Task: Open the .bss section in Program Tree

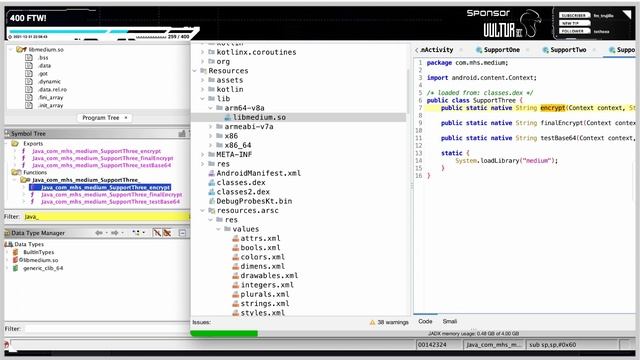Action: point(43,58)
